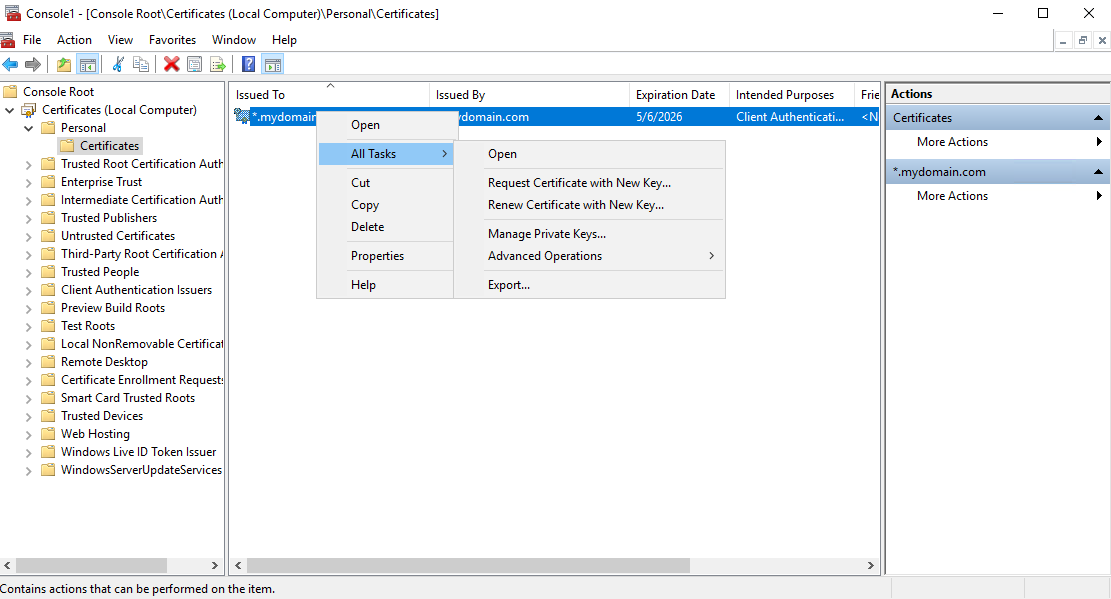Click the Copy toolbar icon

[141, 64]
